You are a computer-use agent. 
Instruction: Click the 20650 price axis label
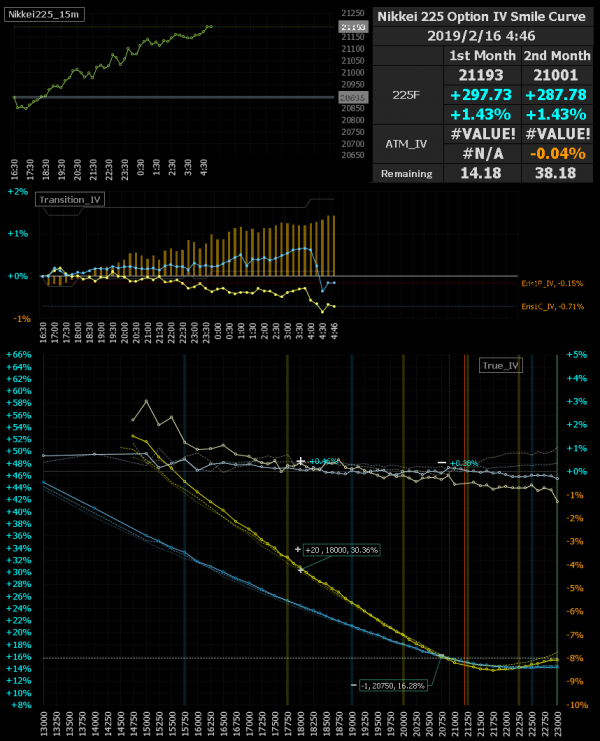pyautogui.click(x=353, y=155)
